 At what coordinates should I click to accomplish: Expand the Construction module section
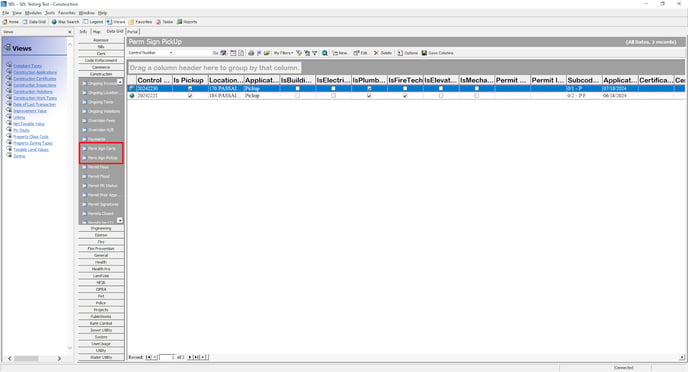(101, 74)
